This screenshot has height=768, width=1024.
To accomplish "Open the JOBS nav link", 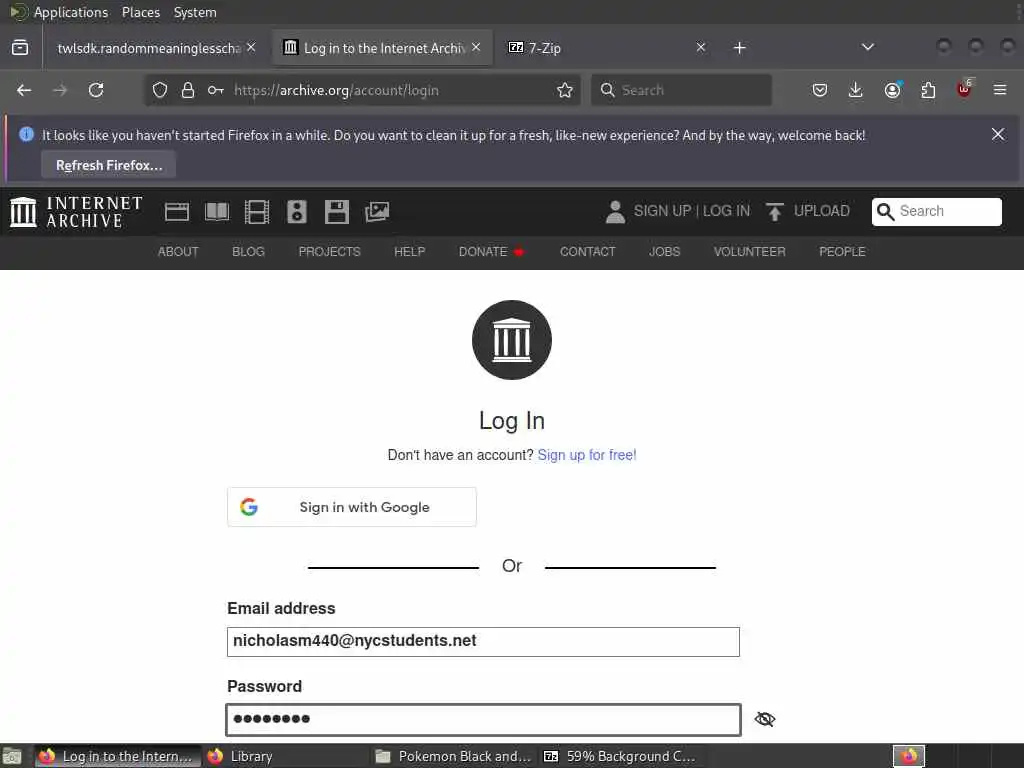I will (x=664, y=252).
